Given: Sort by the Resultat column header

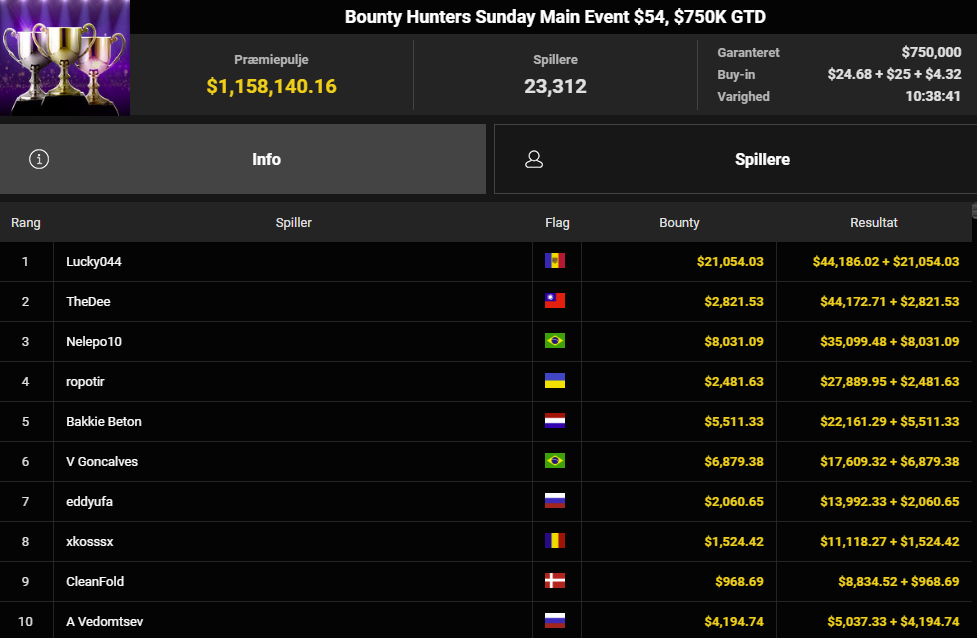Looking at the screenshot, I should (x=873, y=223).
